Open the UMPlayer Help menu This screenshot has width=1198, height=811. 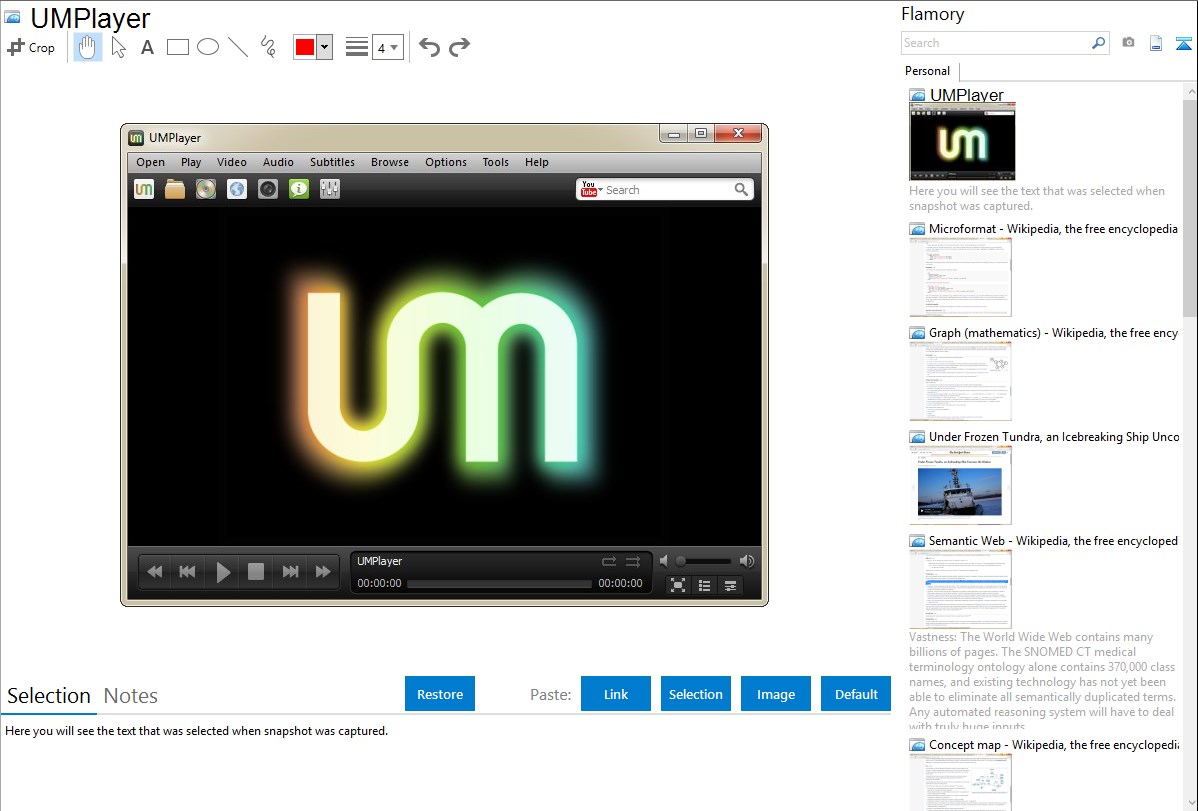pos(536,162)
